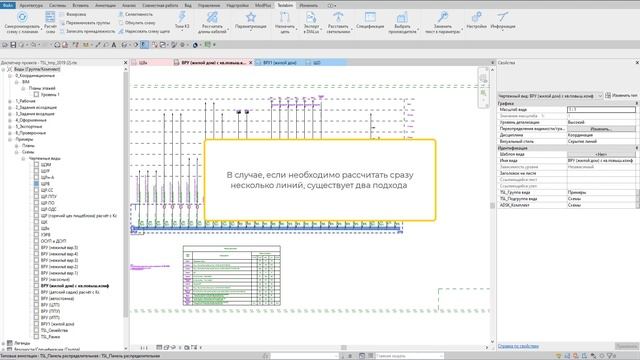Open the Селективность tool

136,14
